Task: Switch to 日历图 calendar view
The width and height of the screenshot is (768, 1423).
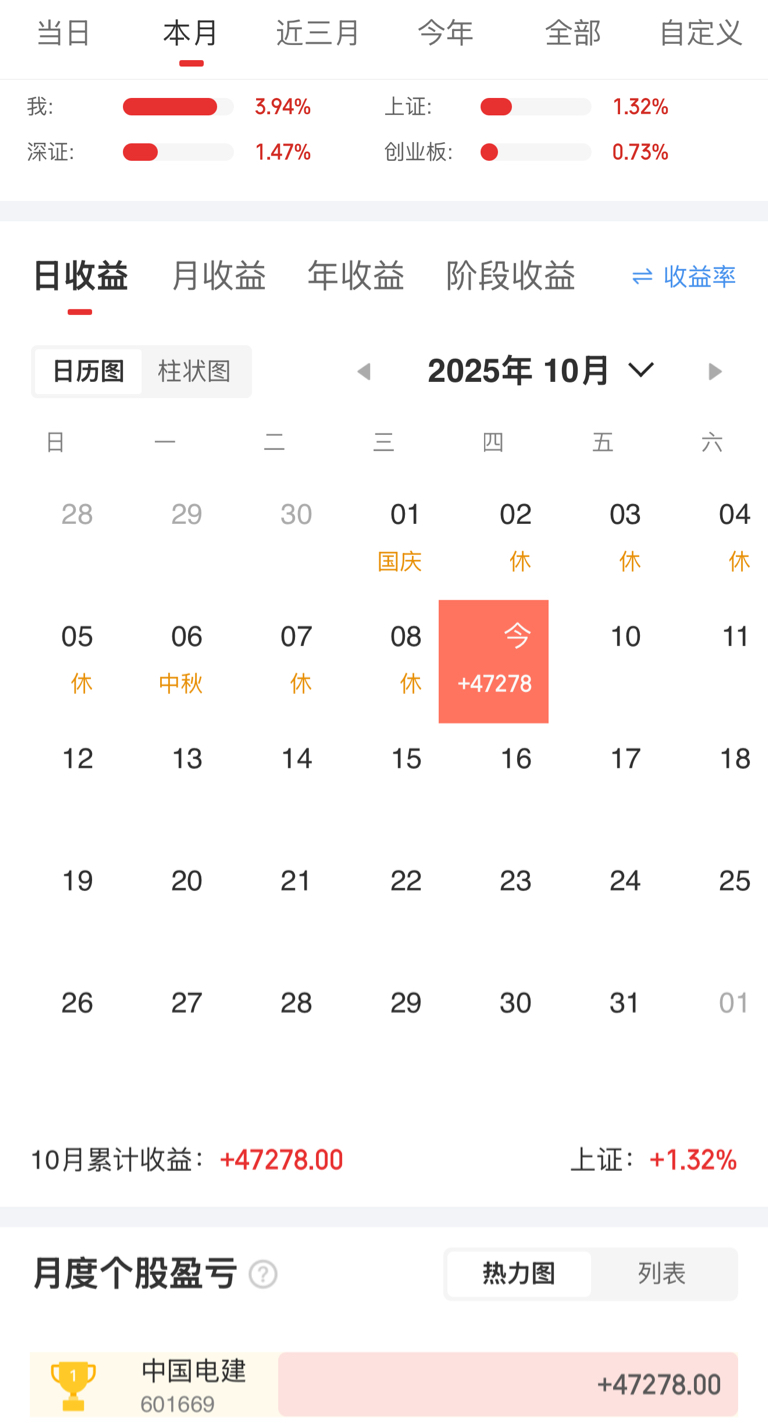Action: 88,372
